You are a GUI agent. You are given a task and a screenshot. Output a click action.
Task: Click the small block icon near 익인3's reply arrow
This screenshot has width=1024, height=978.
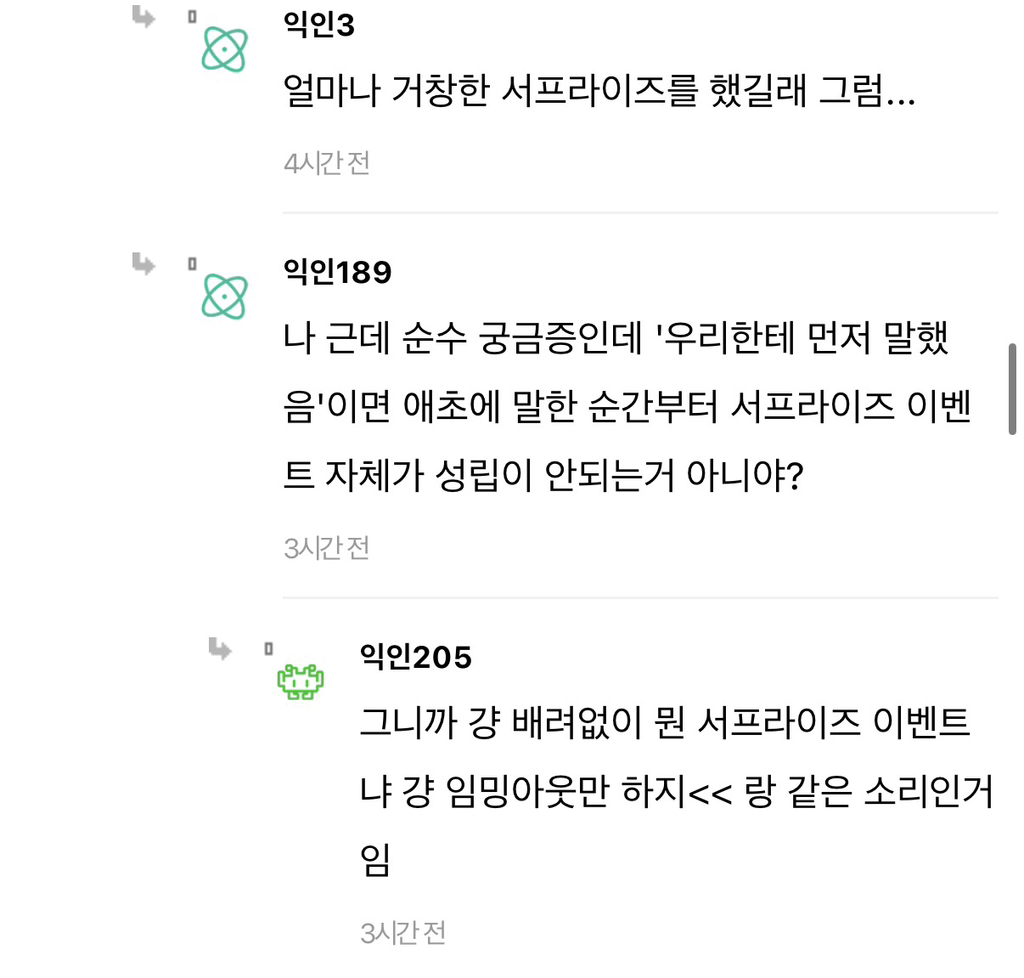(x=190, y=14)
